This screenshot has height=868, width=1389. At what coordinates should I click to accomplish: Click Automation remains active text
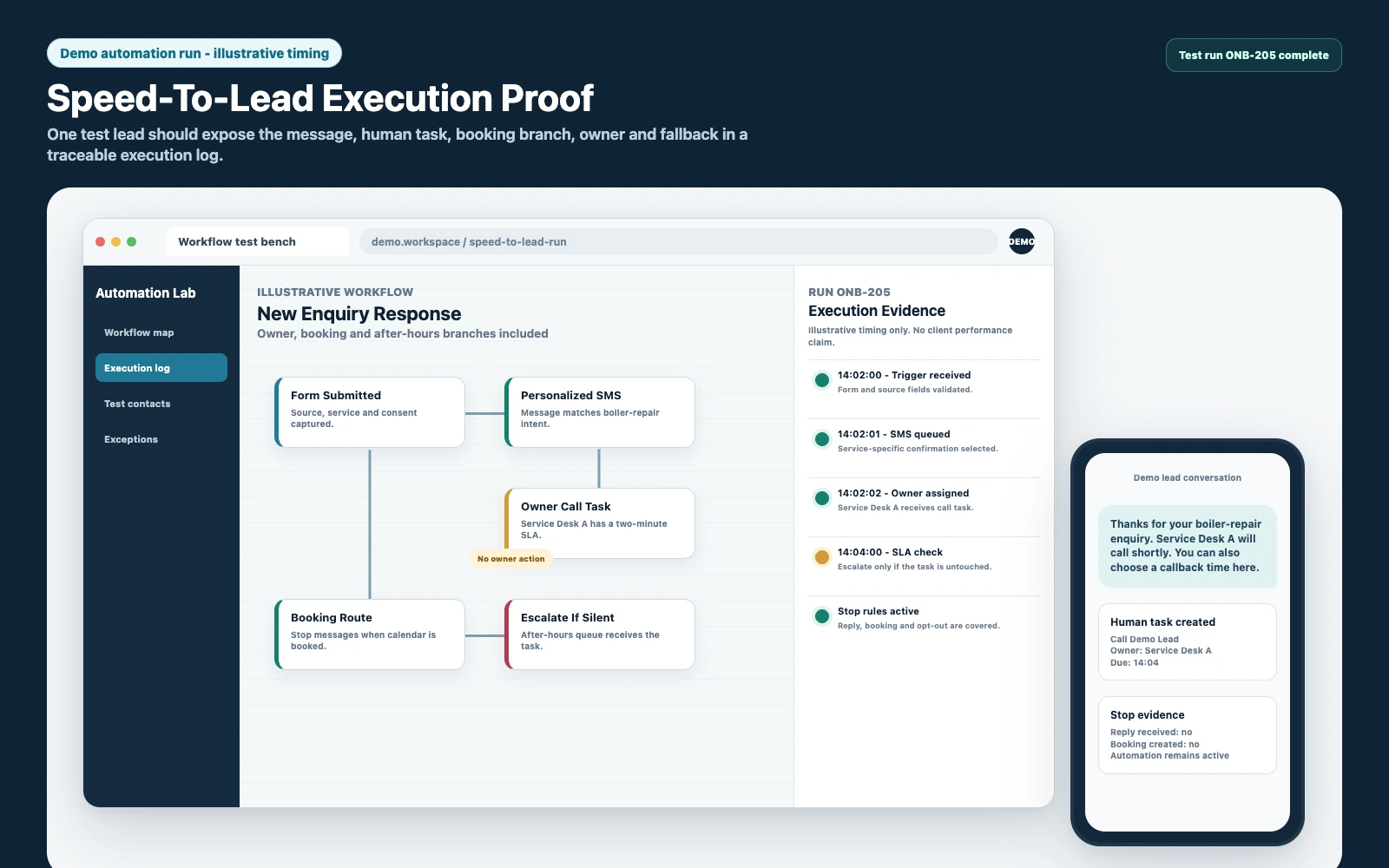tap(1169, 755)
